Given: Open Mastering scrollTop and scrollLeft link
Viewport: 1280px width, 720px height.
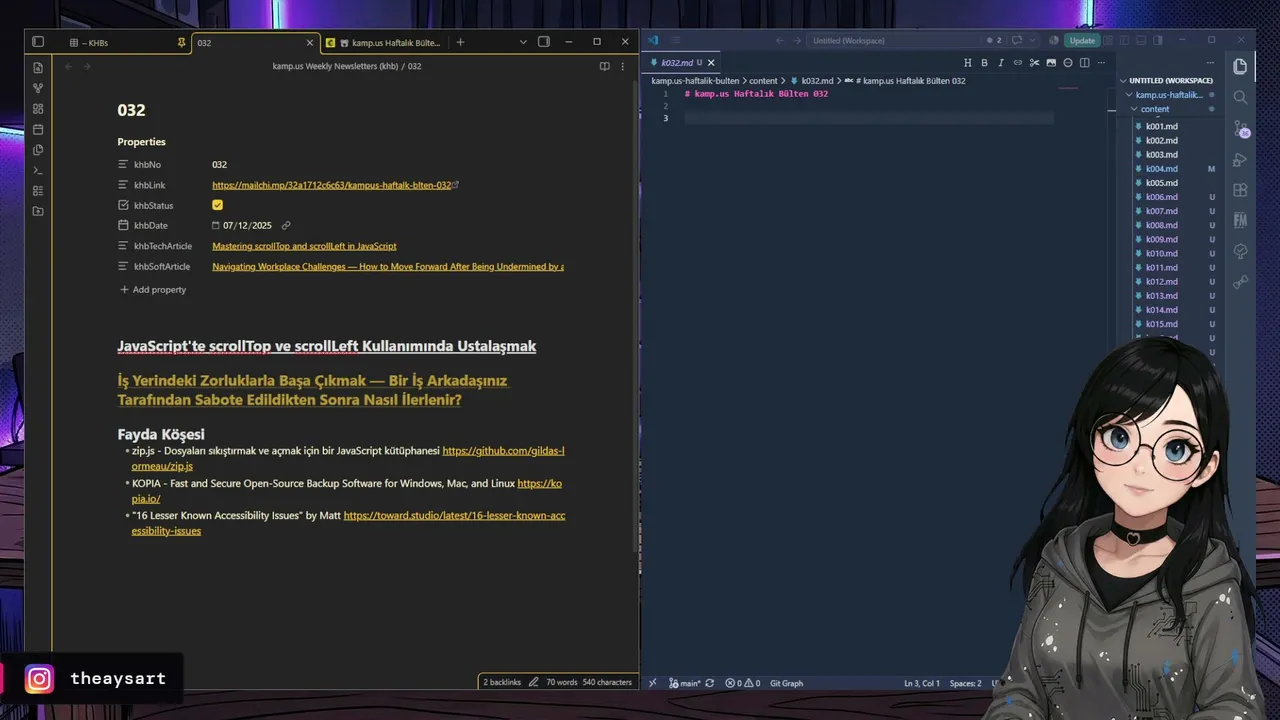Looking at the screenshot, I should 304,246.
